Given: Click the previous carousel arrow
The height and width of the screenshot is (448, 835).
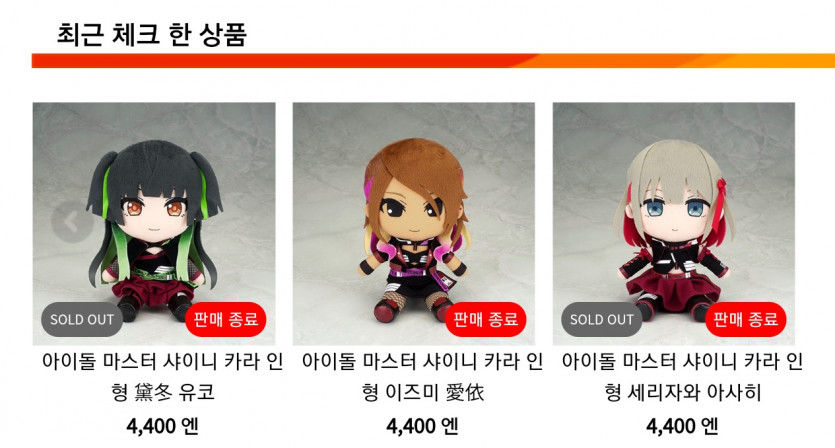Looking at the screenshot, I should tap(72, 222).
